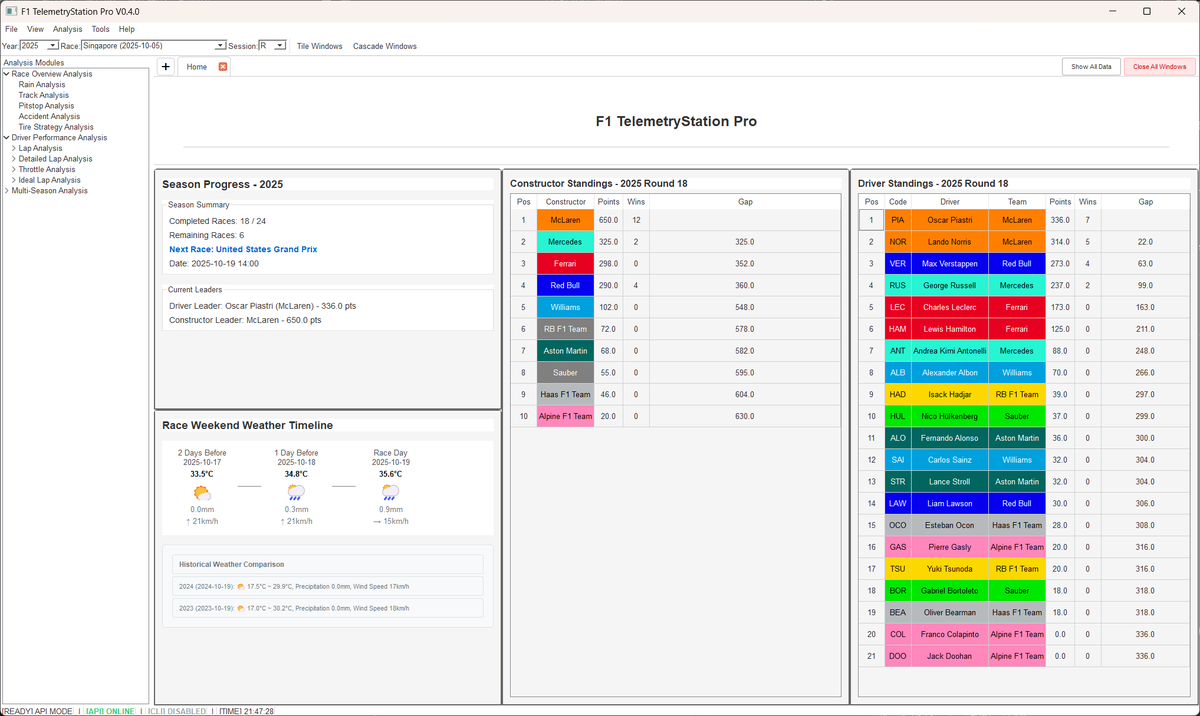Click the API ONLINE status indicator

[110, 711]
